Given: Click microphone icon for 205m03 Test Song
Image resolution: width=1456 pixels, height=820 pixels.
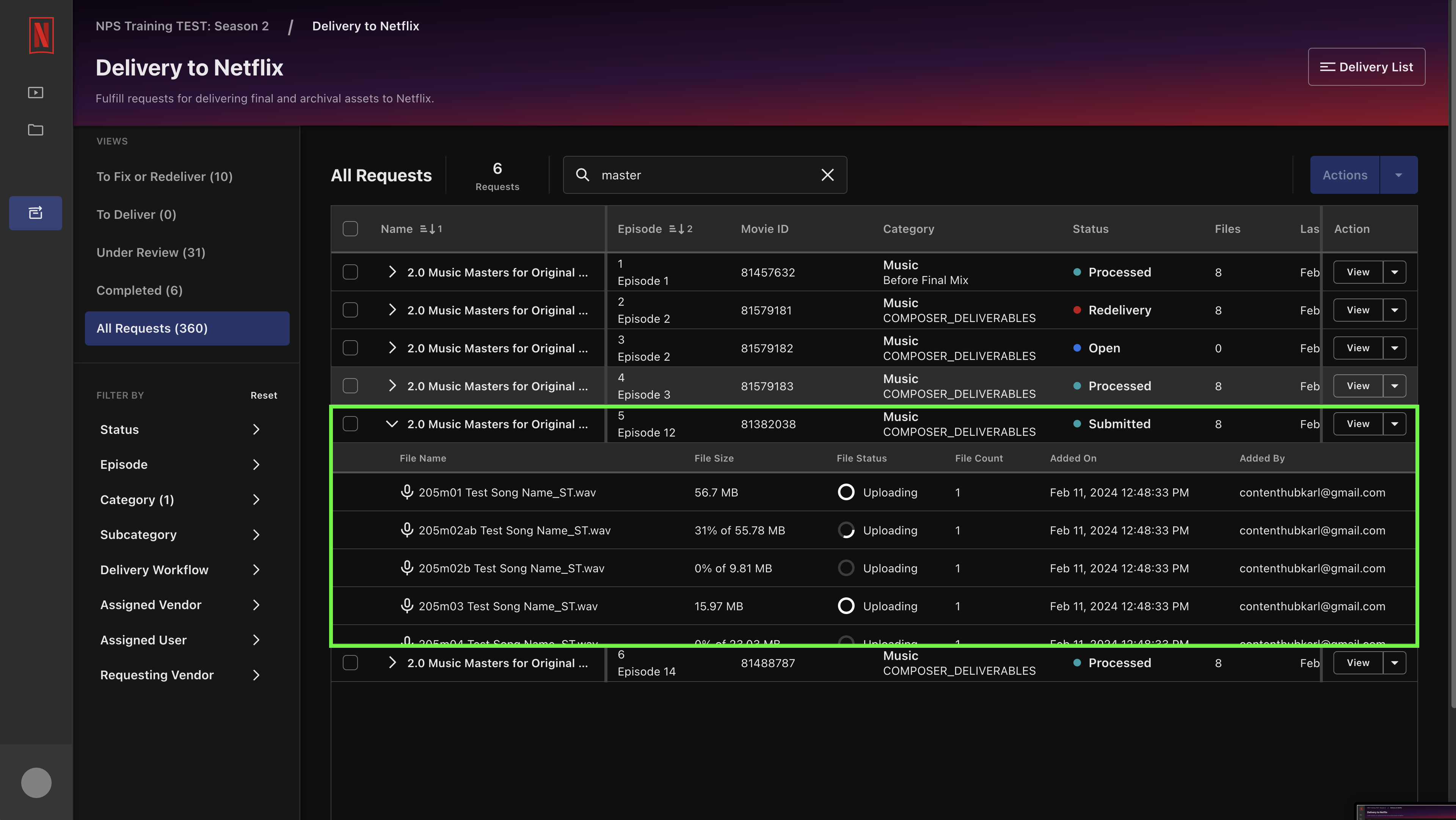Looking at the screenshot, I should pos(406,605).
